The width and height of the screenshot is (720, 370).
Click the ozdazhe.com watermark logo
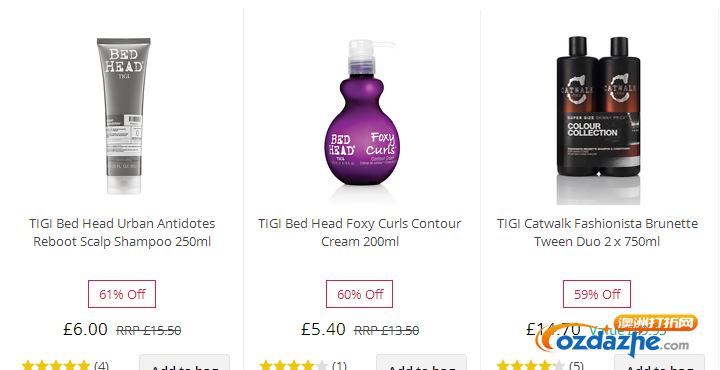point(617,336)
